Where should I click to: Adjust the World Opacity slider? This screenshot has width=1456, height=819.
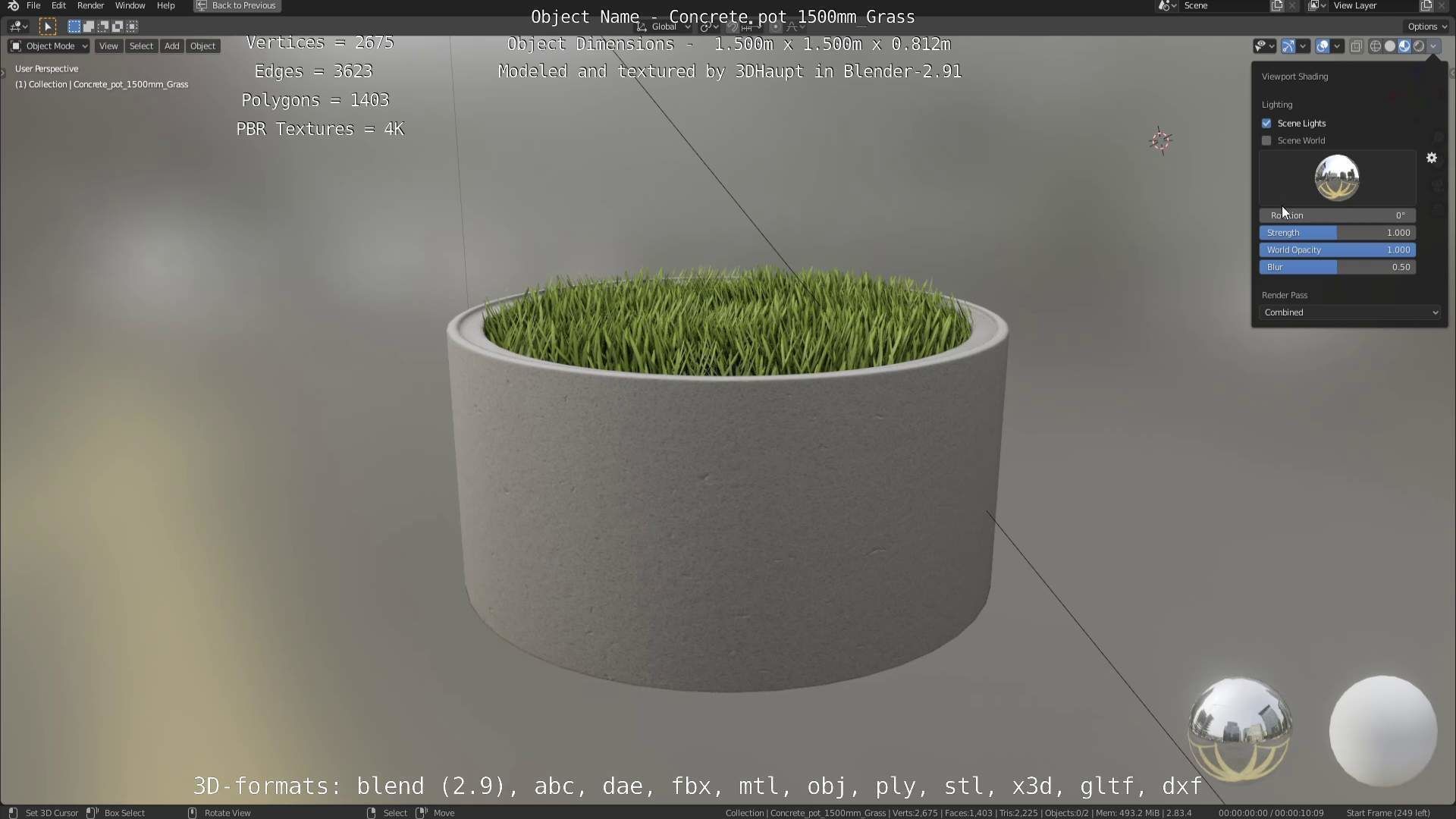(x=1338, y=249)
